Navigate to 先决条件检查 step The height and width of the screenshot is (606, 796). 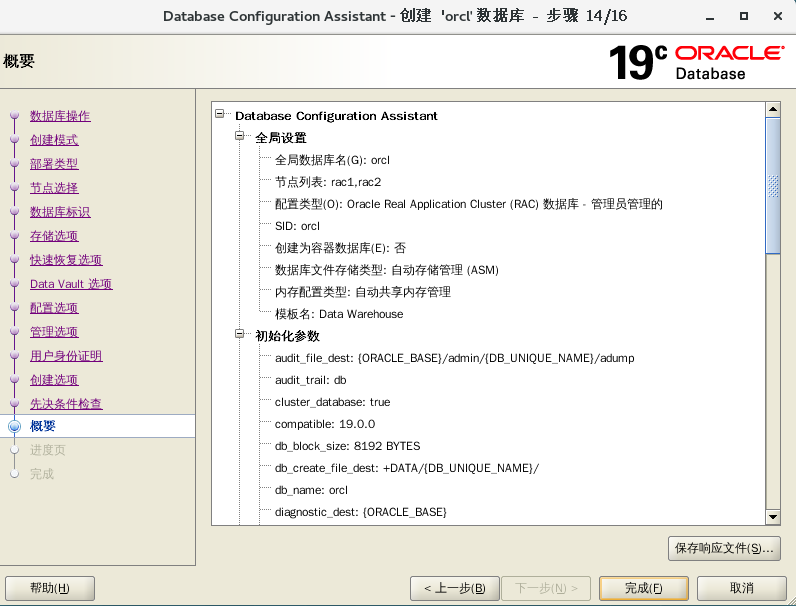(x=66, y=404)
